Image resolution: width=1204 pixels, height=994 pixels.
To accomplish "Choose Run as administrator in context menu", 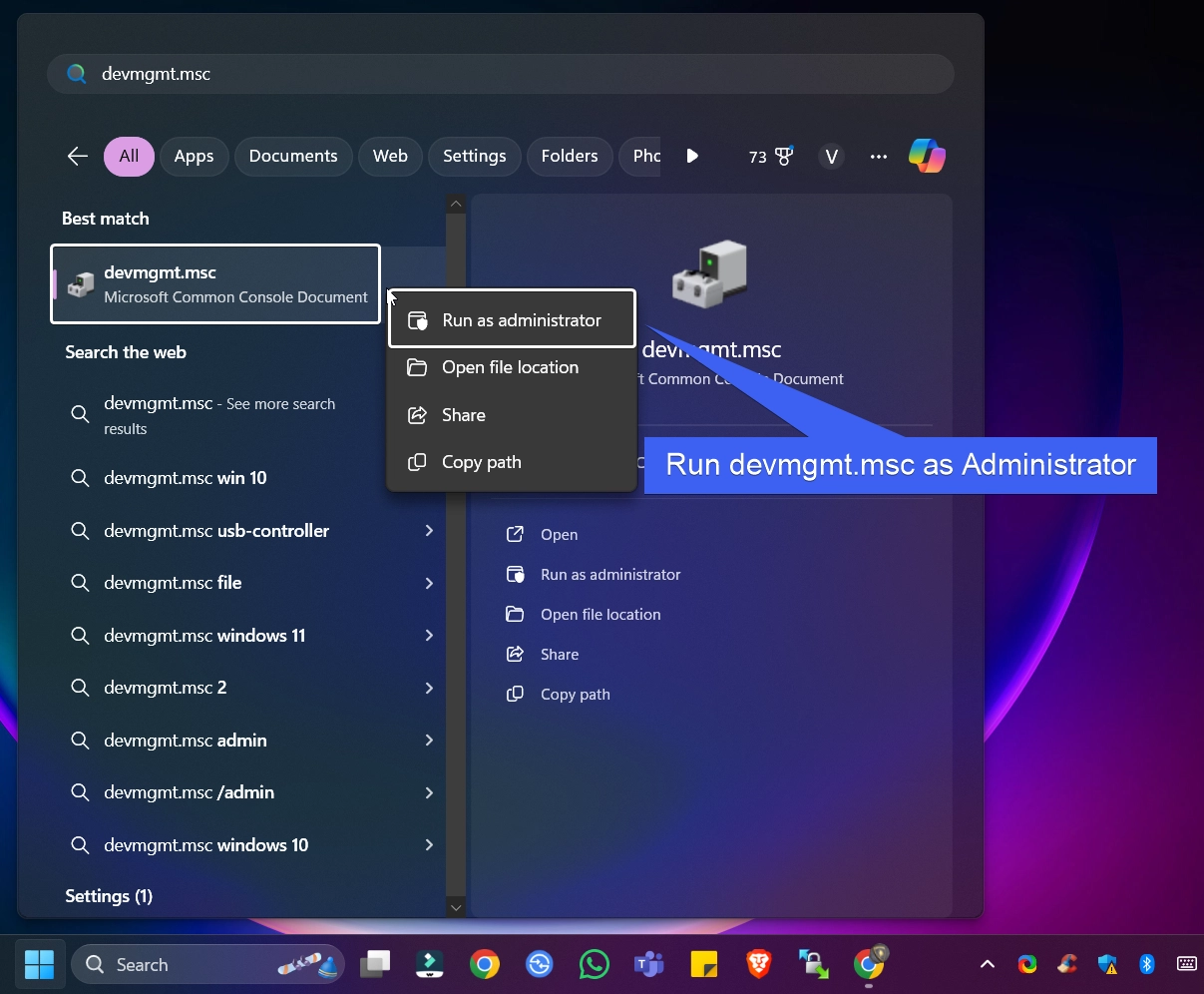I will (512, 319).
